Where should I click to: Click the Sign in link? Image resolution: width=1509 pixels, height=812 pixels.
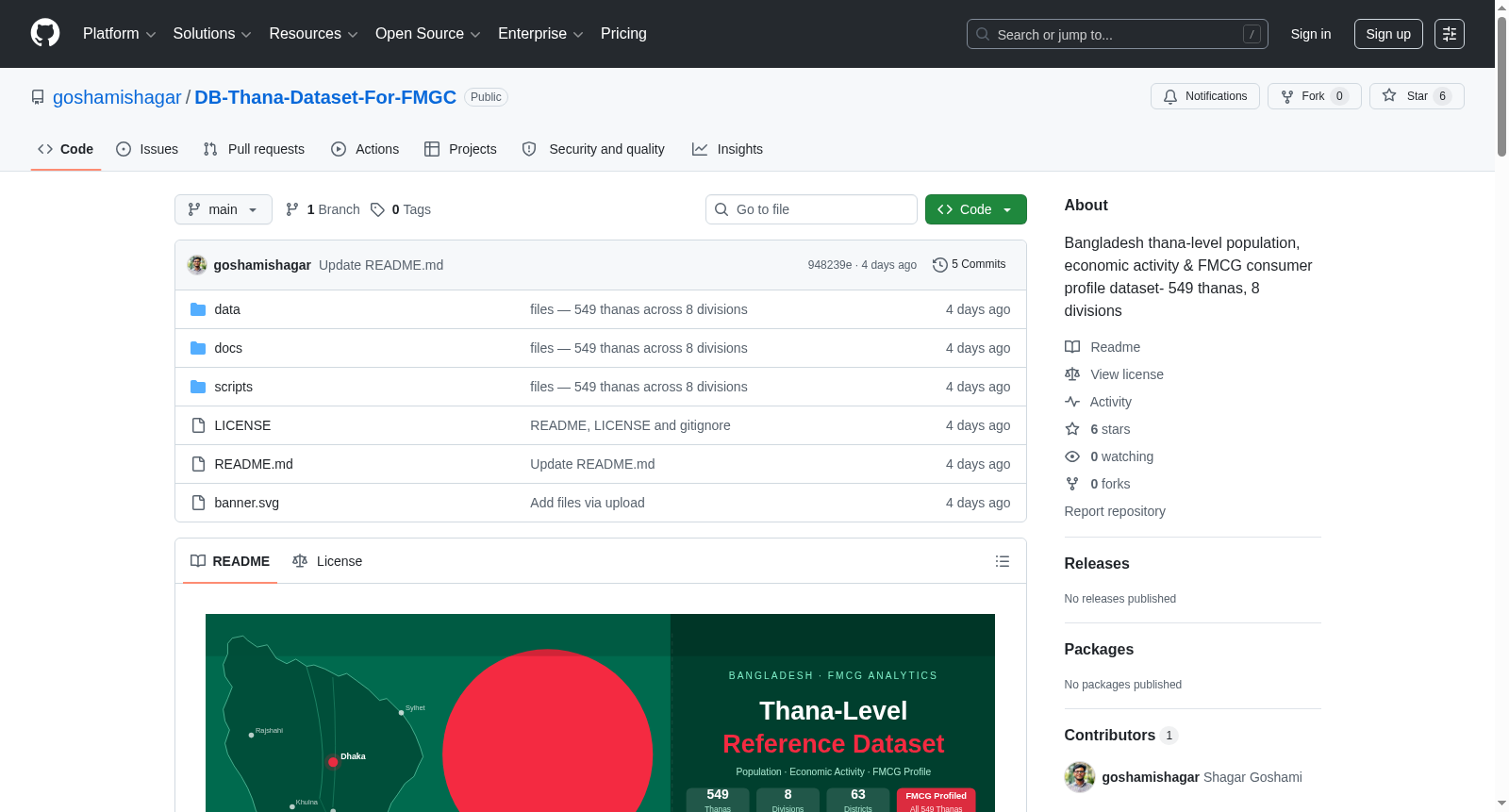1311,34
